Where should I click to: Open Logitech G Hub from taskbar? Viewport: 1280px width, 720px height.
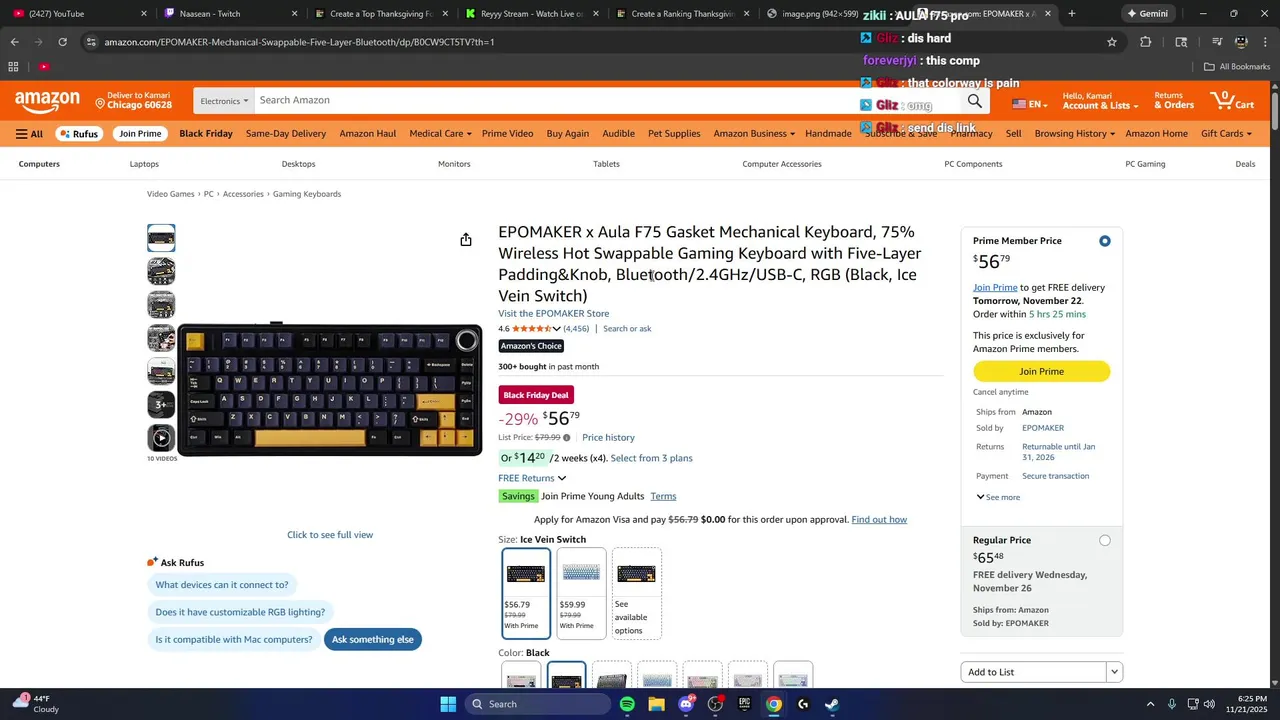tap(803, 704)
